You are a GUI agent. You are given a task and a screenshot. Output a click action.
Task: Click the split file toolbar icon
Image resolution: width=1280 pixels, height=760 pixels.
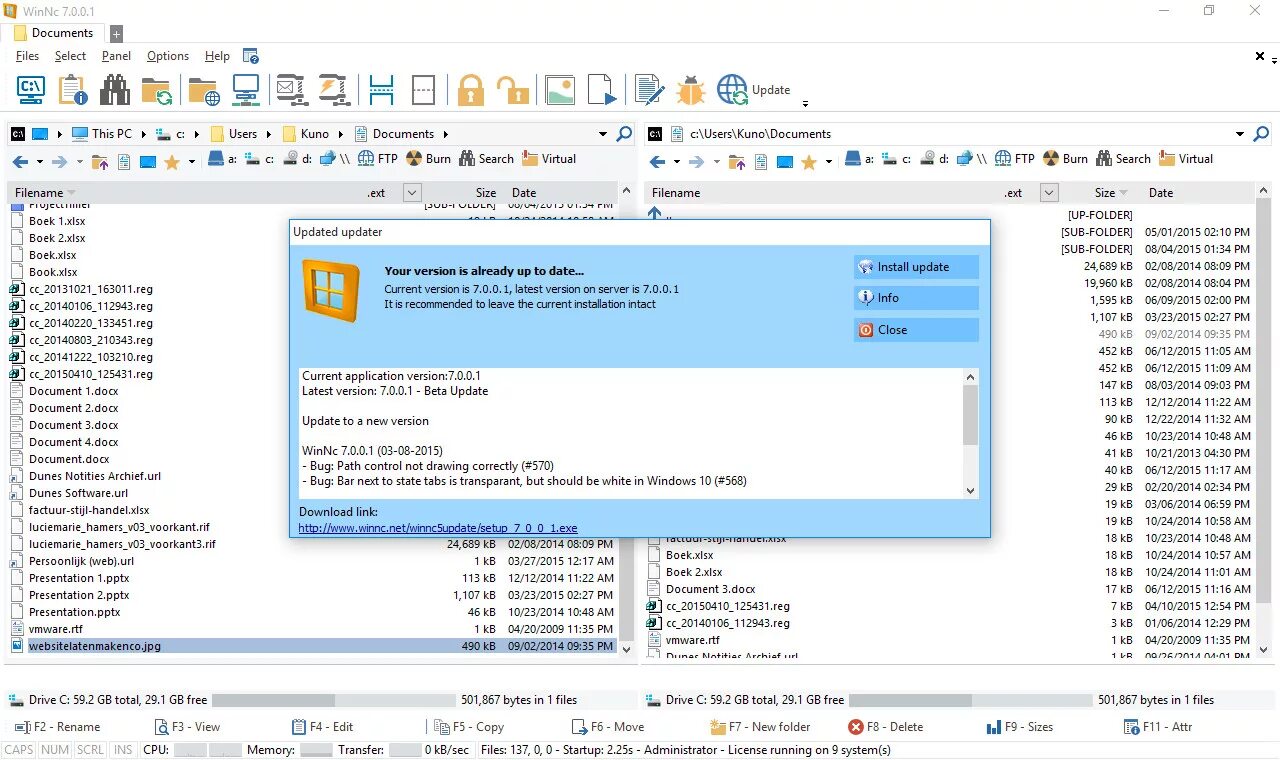[x=381, y=90]
